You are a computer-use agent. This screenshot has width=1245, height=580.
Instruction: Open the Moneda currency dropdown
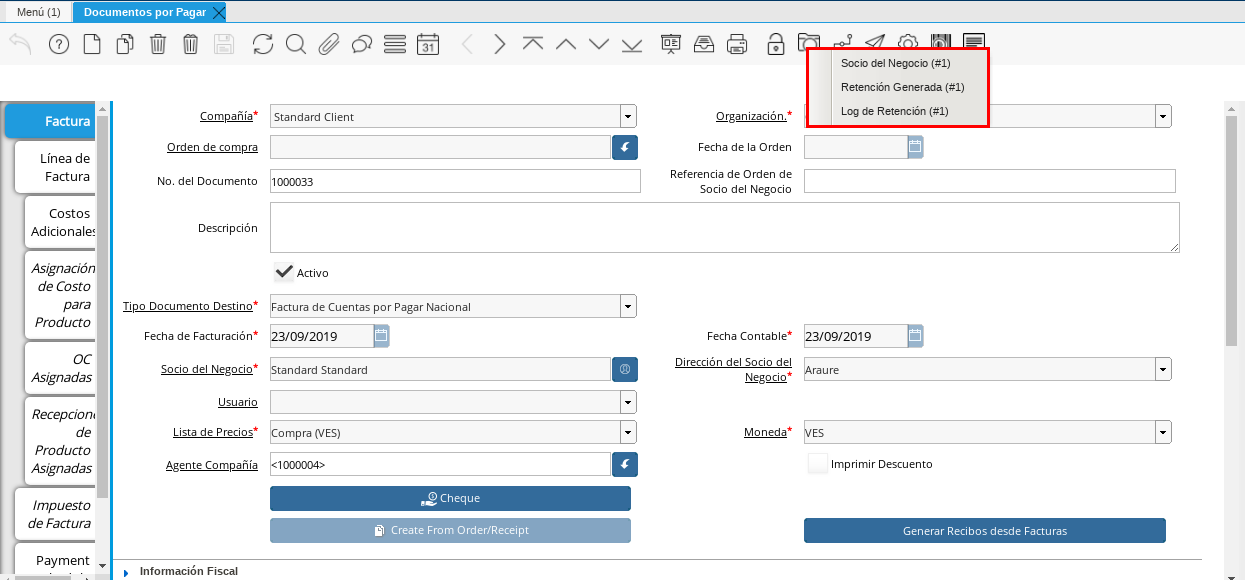pyautogui.click(x=1162, y=433)
